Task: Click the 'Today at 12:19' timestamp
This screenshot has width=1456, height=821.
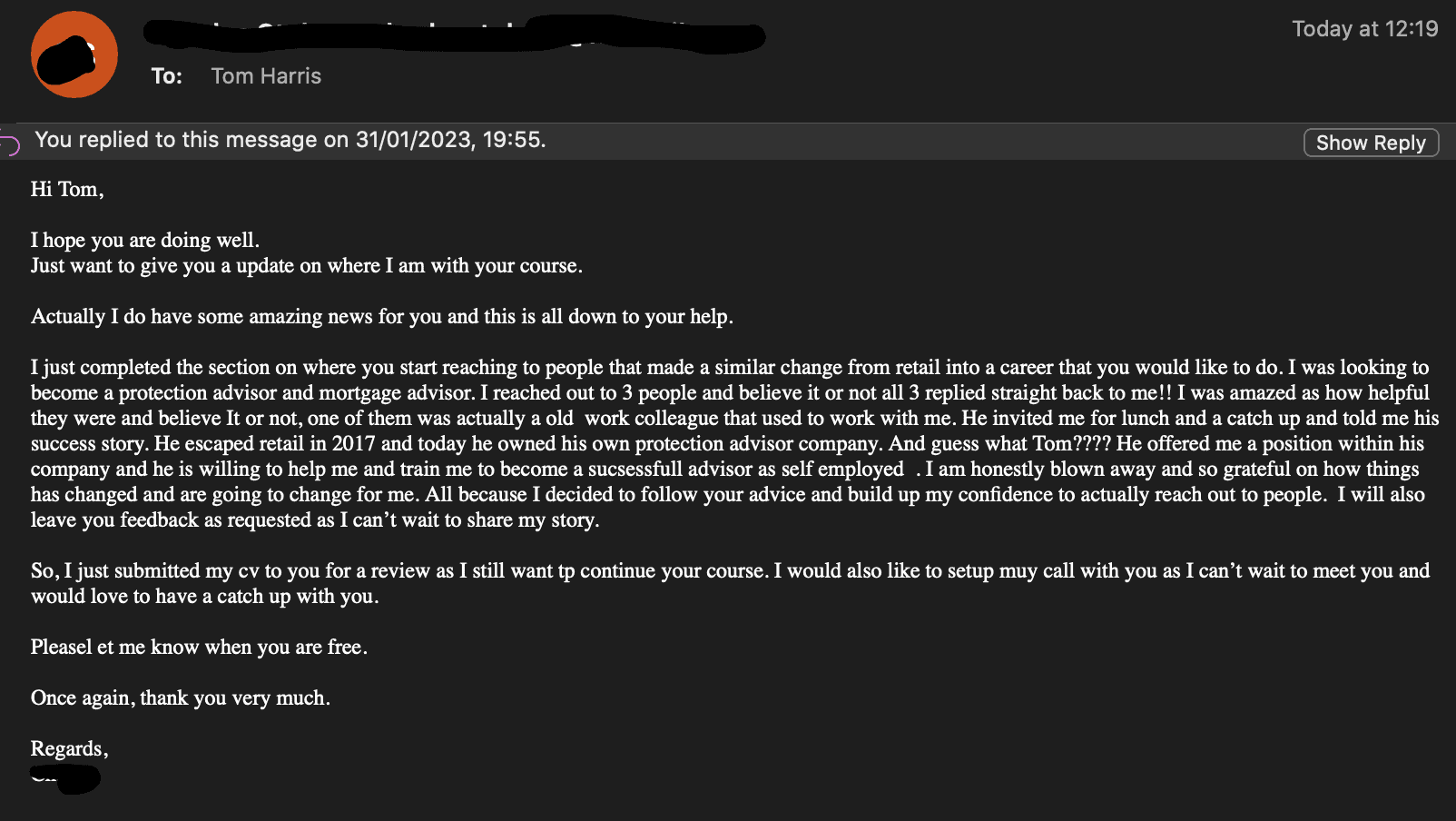Action: [x=1364, y=29]
